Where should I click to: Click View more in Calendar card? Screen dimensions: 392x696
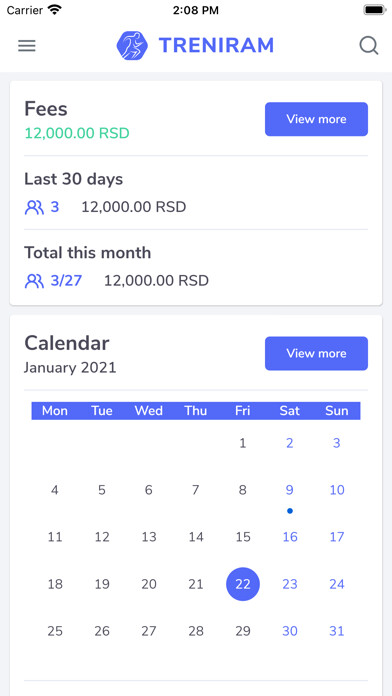pyautogui.click(x=317, y=353)
